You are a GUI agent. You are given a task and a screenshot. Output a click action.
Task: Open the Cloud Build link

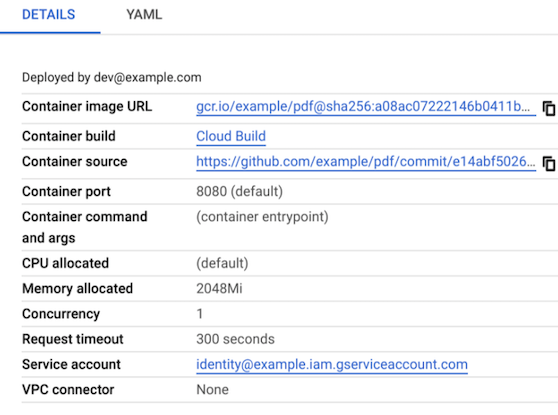[x=231, y=136]
